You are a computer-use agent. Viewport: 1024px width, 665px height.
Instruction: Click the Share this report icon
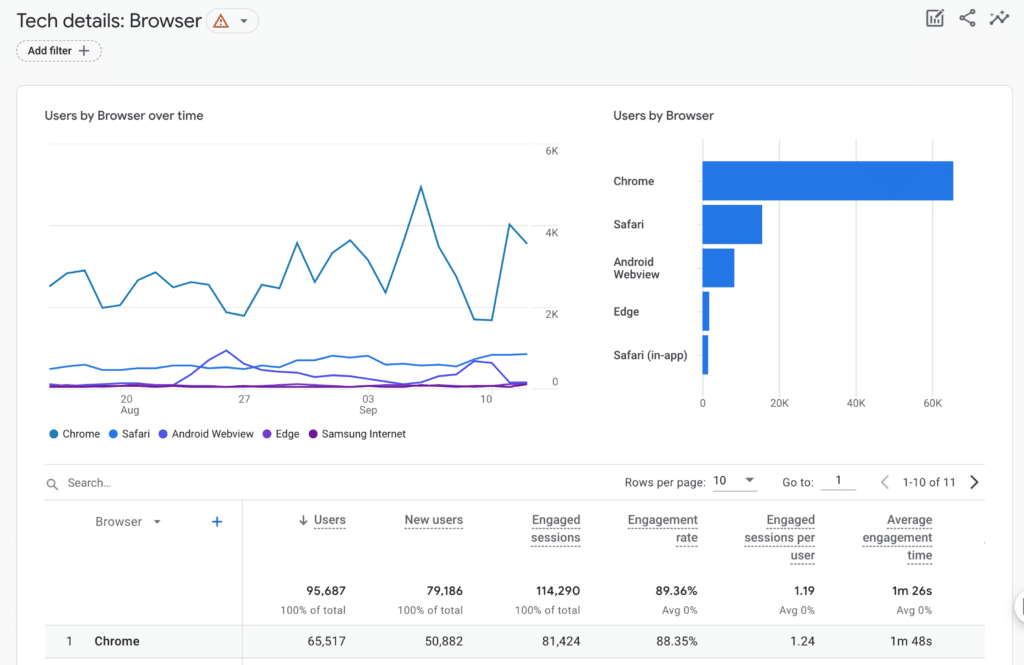pos(966,17)
